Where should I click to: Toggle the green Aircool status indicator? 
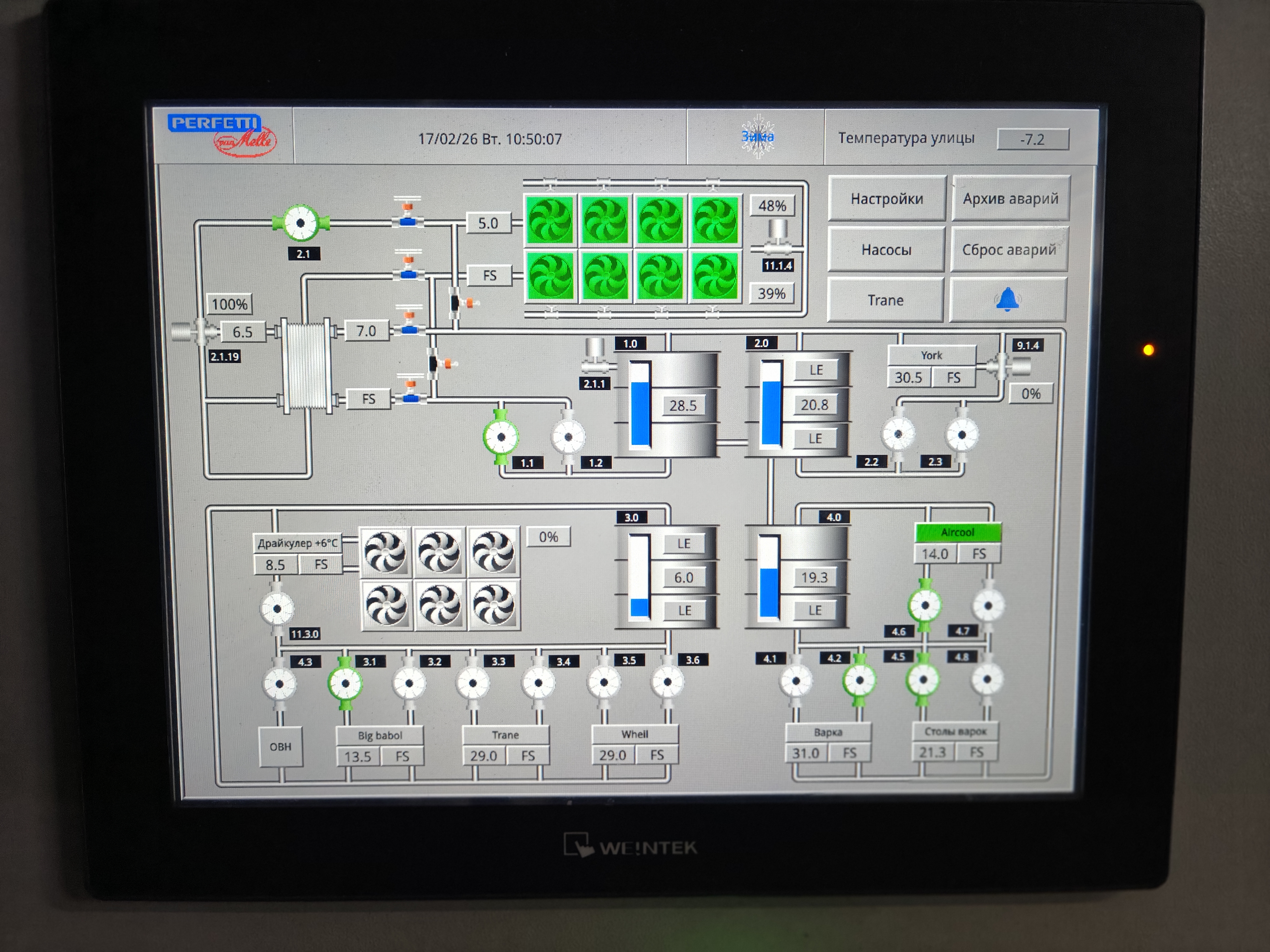click(x=958, y=532)
